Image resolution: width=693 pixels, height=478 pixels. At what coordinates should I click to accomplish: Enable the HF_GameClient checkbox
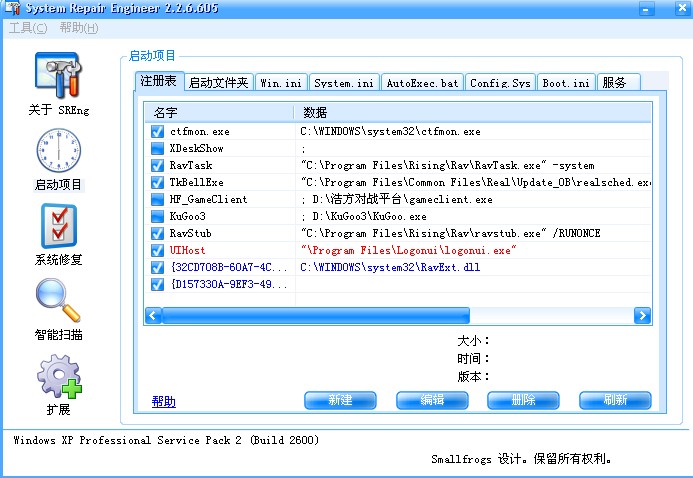157,200
